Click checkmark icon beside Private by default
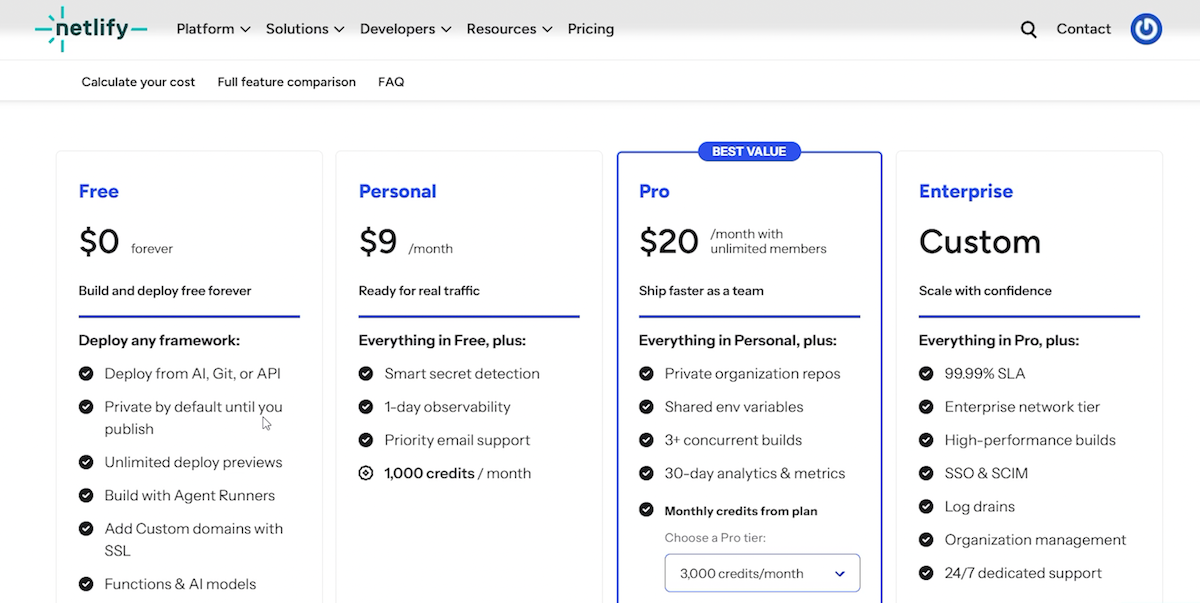Image resolution: width=1200 pixels, height=603 pixels. click(86, 407)
